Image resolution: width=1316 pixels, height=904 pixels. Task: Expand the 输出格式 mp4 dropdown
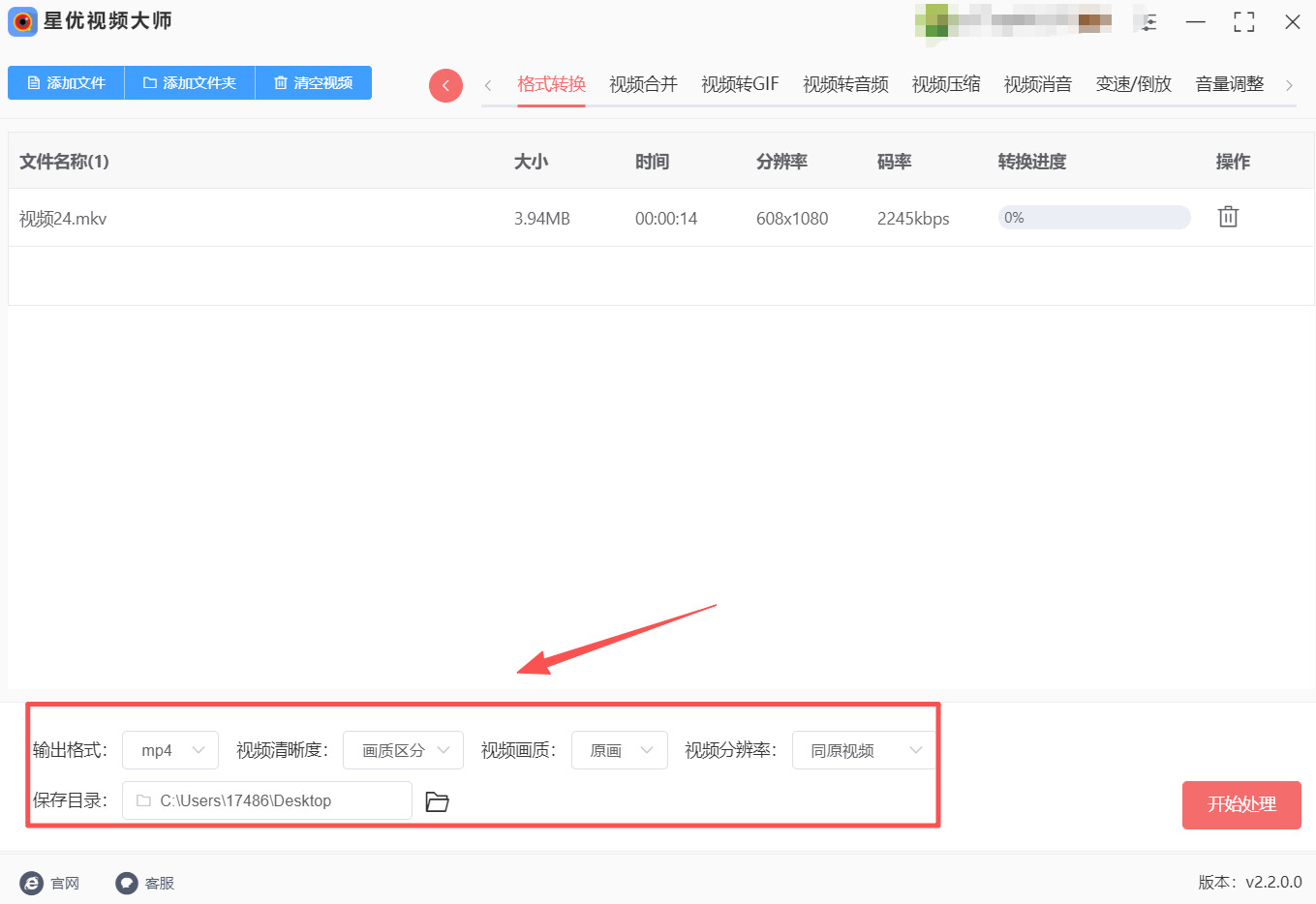(x=170, y=750)
